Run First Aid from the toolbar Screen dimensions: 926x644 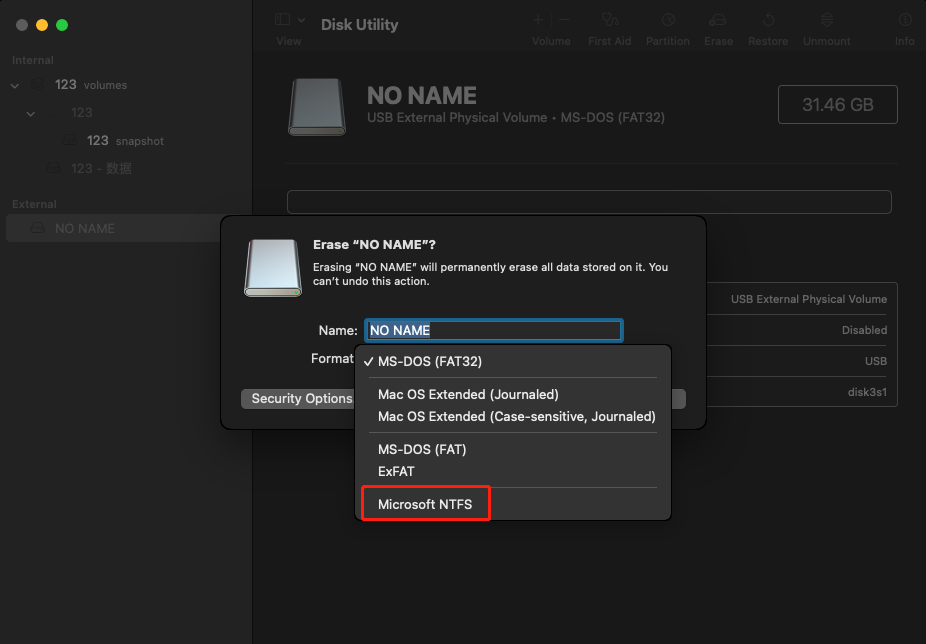pos(609,21)
